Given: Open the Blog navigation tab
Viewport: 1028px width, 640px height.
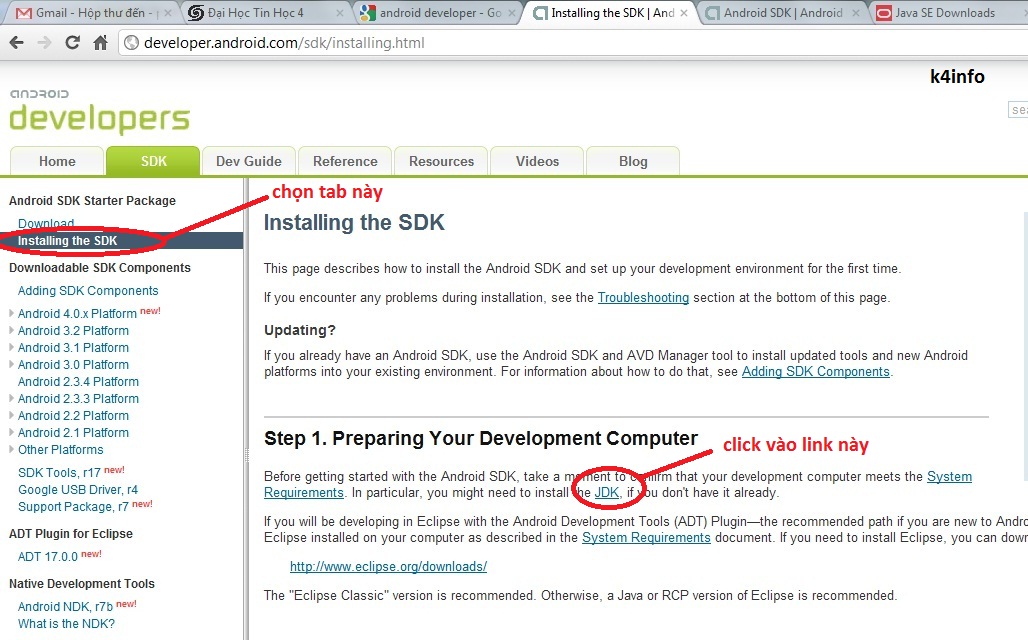Looking at the screenshot, I should [633, 161].
